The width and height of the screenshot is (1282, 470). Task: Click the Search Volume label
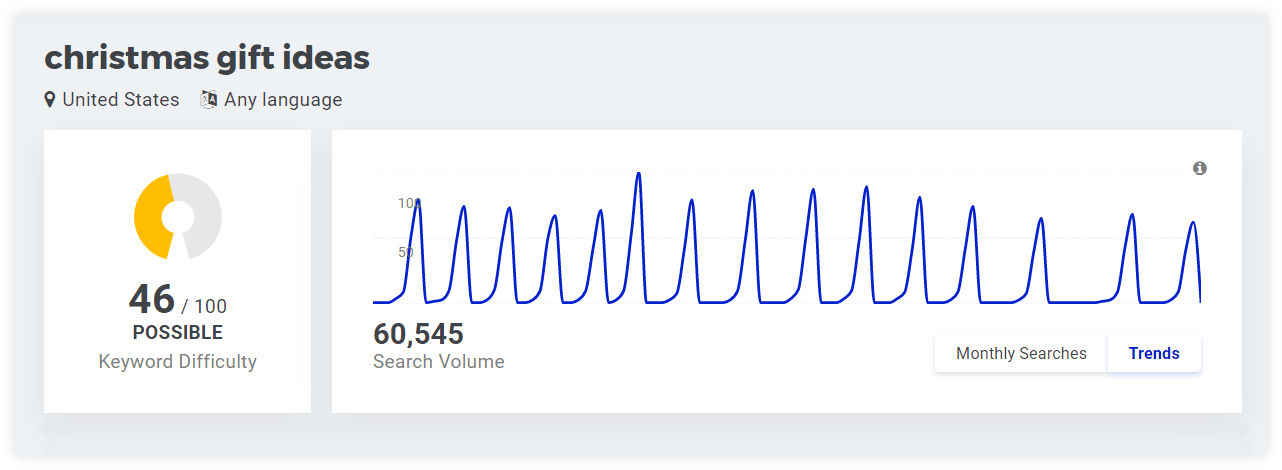click(439, 362)
